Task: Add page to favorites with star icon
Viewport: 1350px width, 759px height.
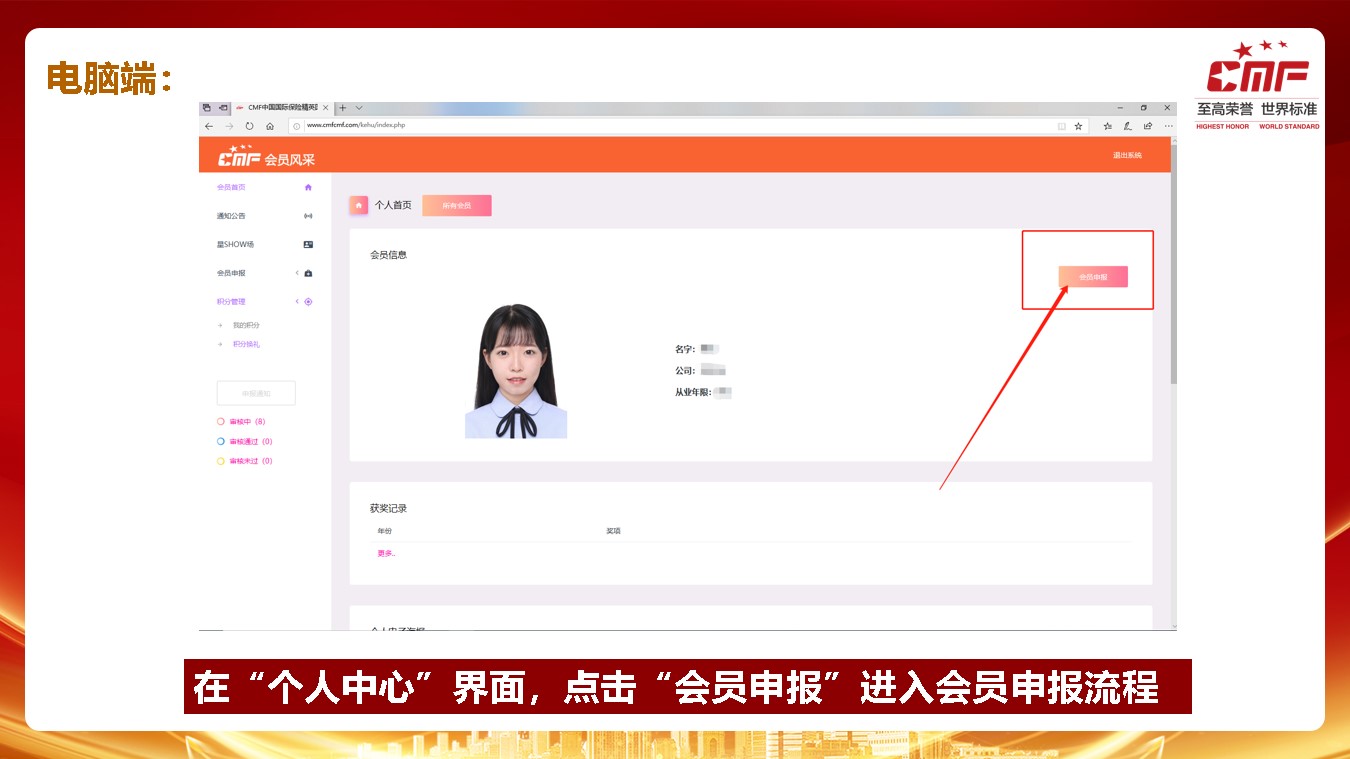Action: tap(1078, 126)
